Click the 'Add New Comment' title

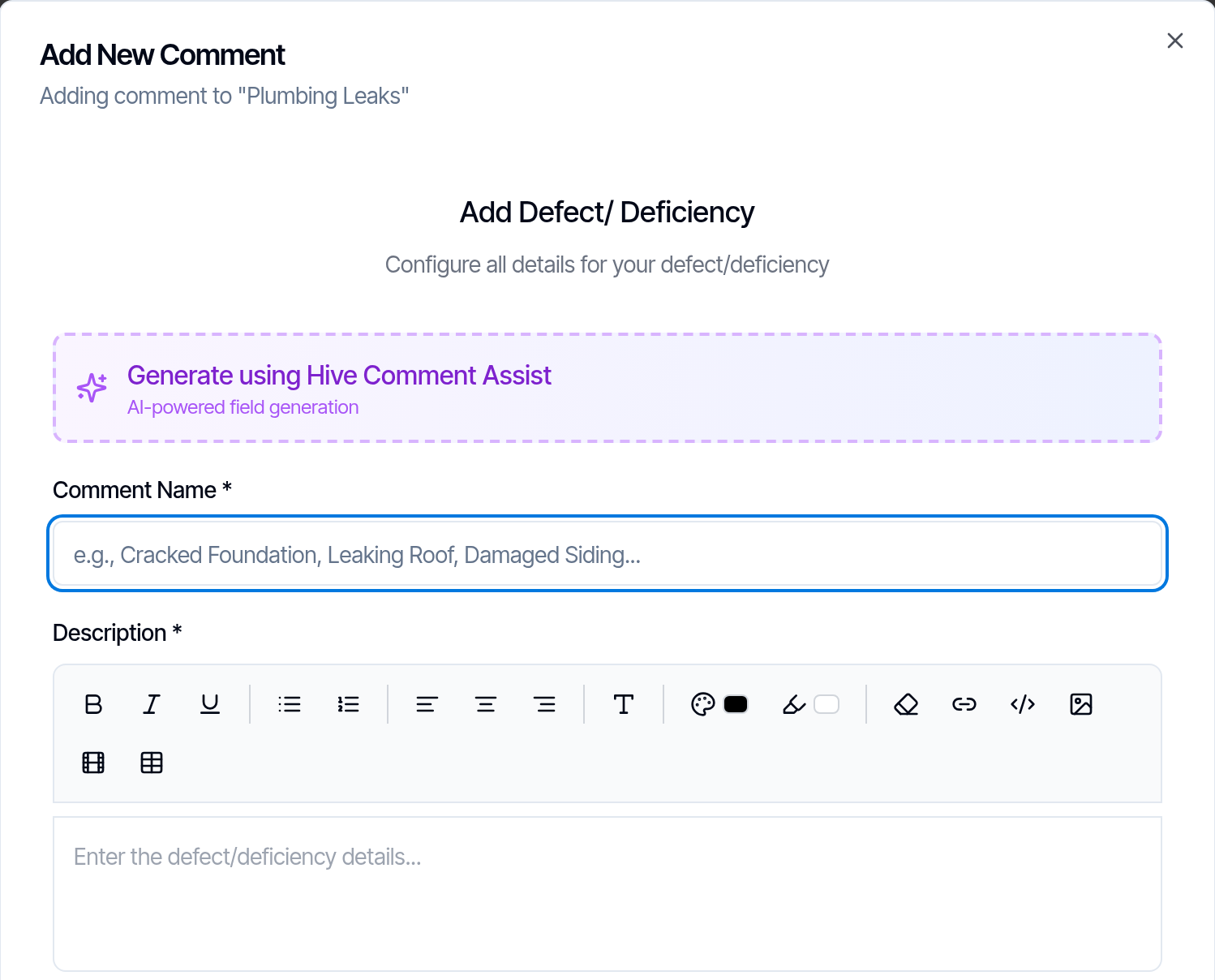(x=163, y=55)
